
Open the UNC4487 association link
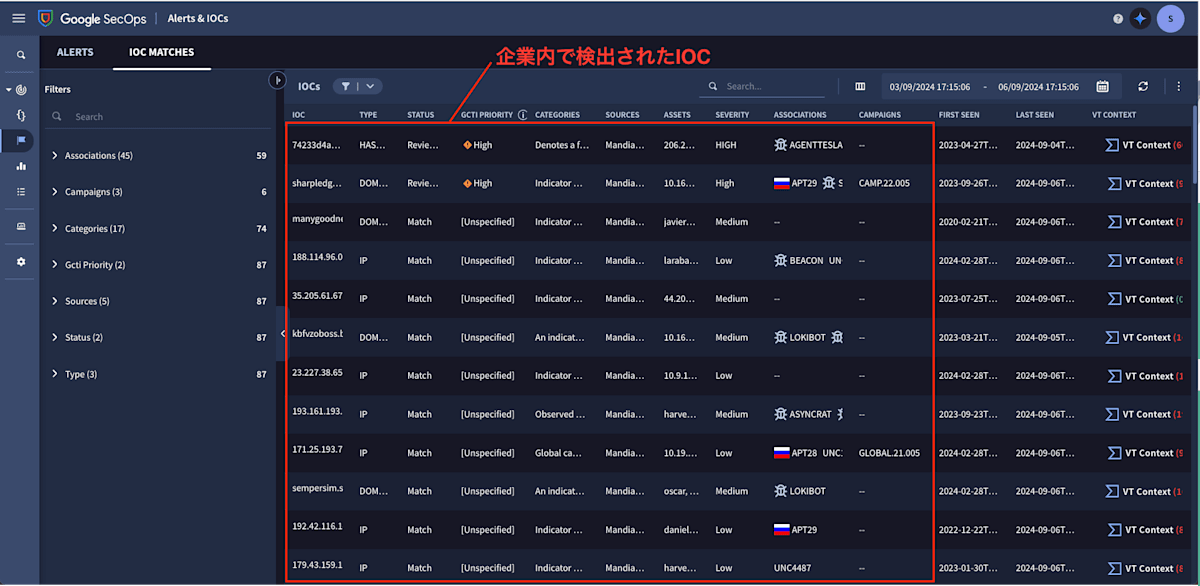click(794, 568)
